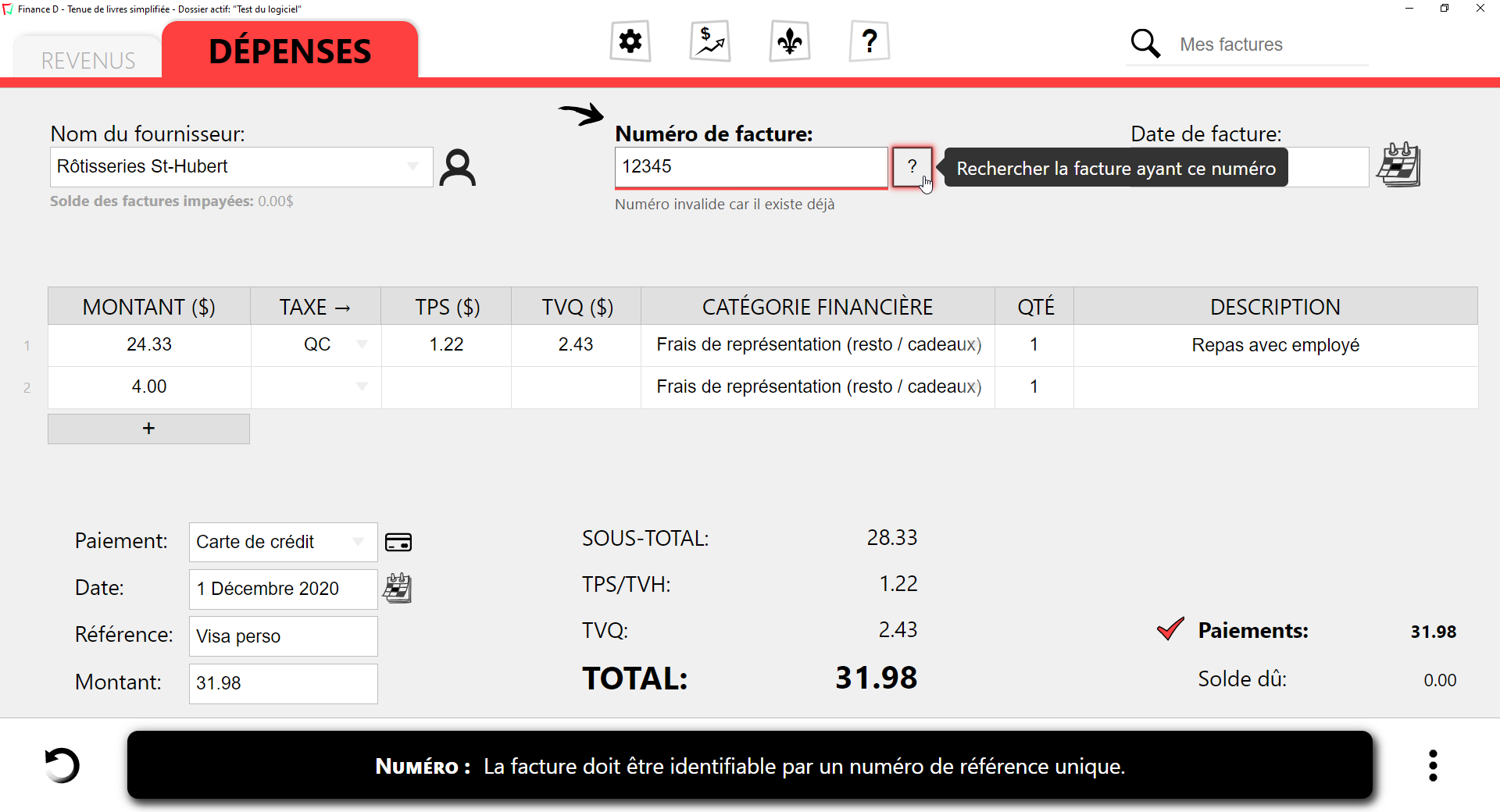1500x812 pixels.
Task: Open the calendar next to Date de facture
Action: 1398,166
